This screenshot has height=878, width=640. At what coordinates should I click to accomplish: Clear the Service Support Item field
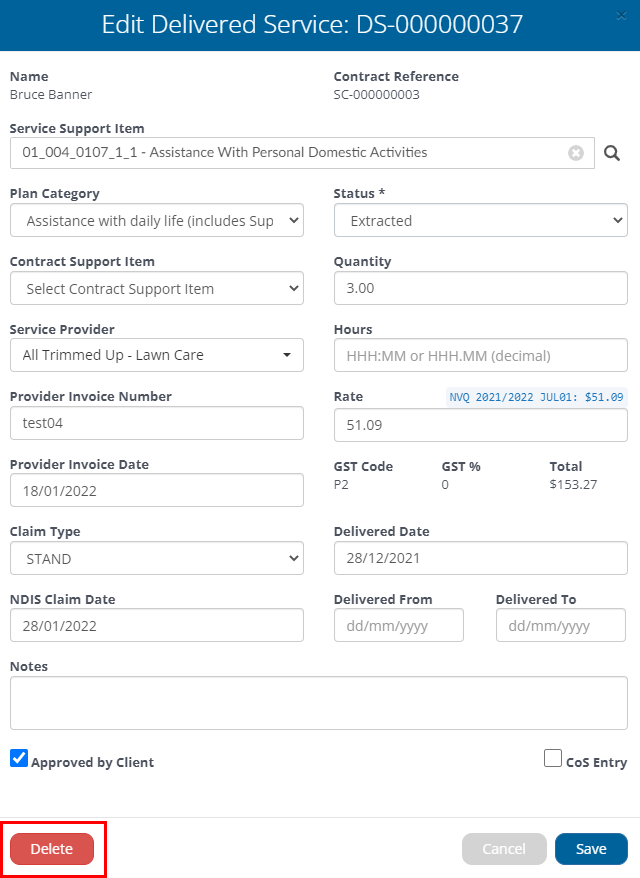576,153
